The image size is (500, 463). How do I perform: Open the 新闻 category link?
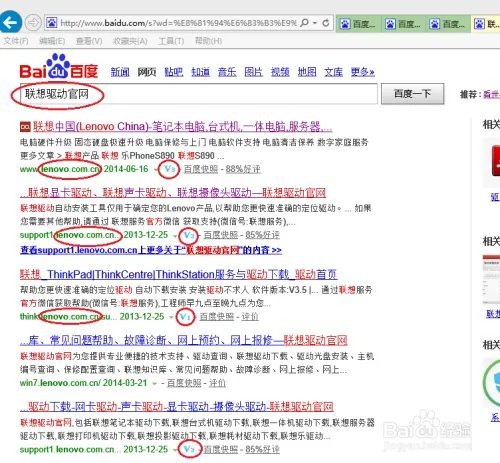(120, 72)
